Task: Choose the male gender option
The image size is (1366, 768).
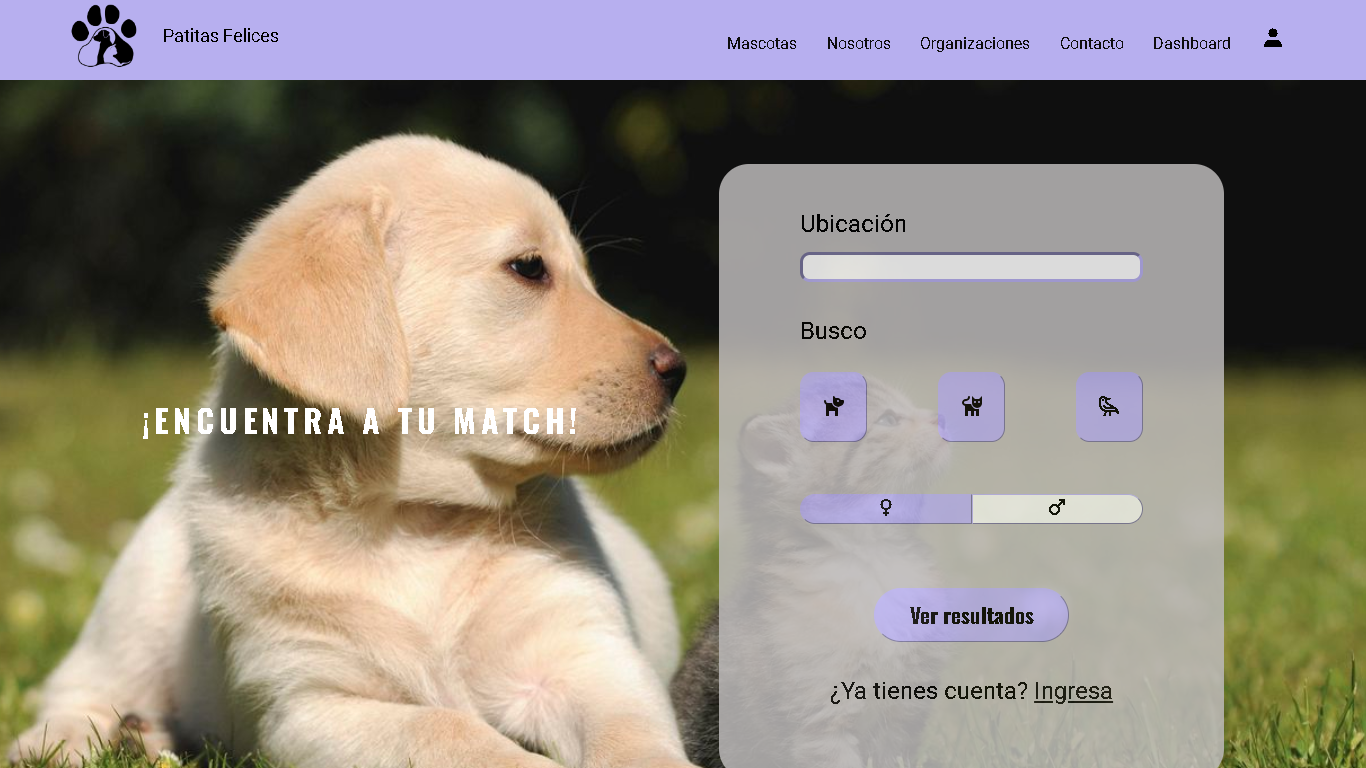Action: pyautogui.click(x=1057, y=508)
